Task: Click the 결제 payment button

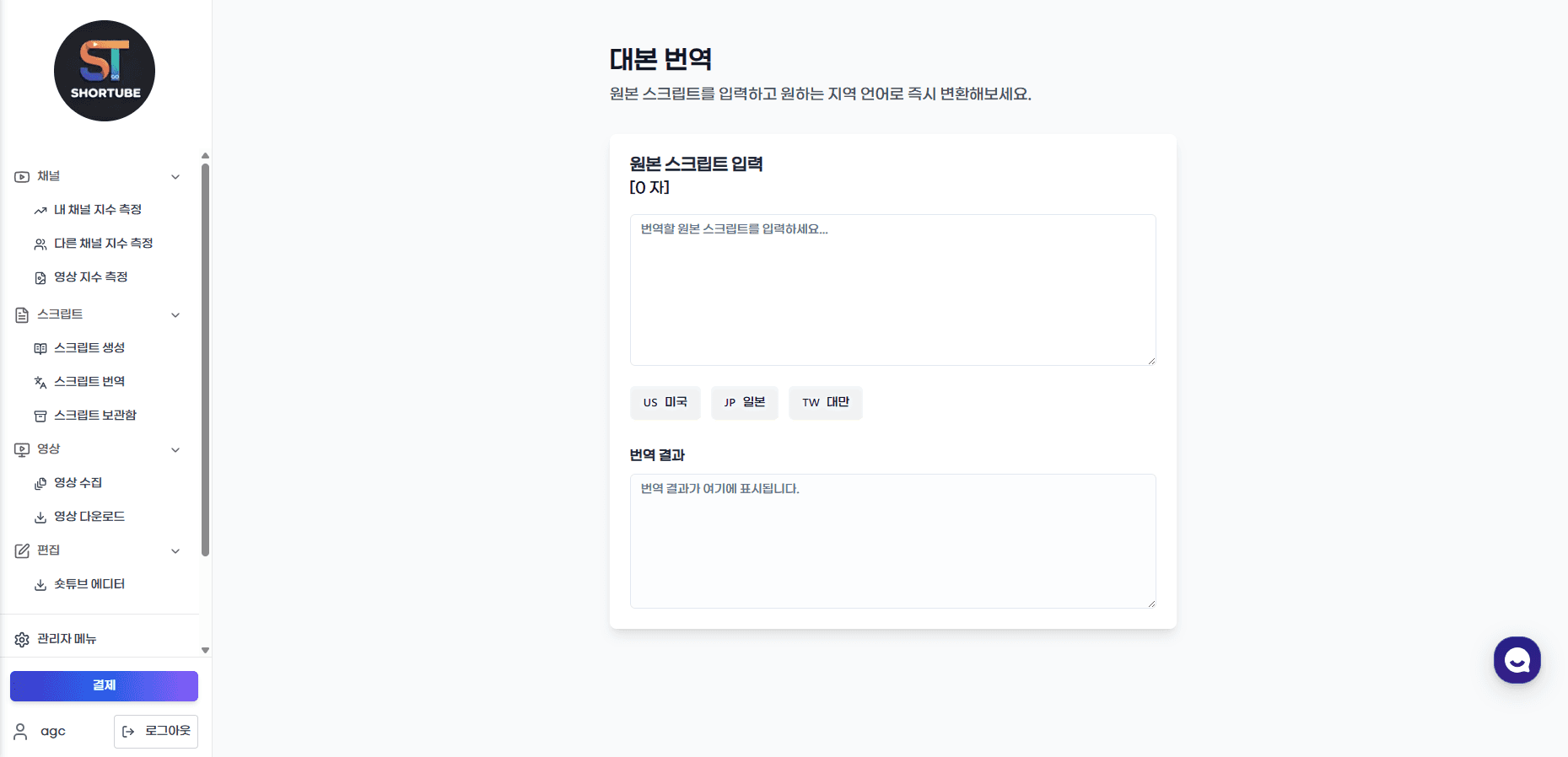Action: pos(104,685)
